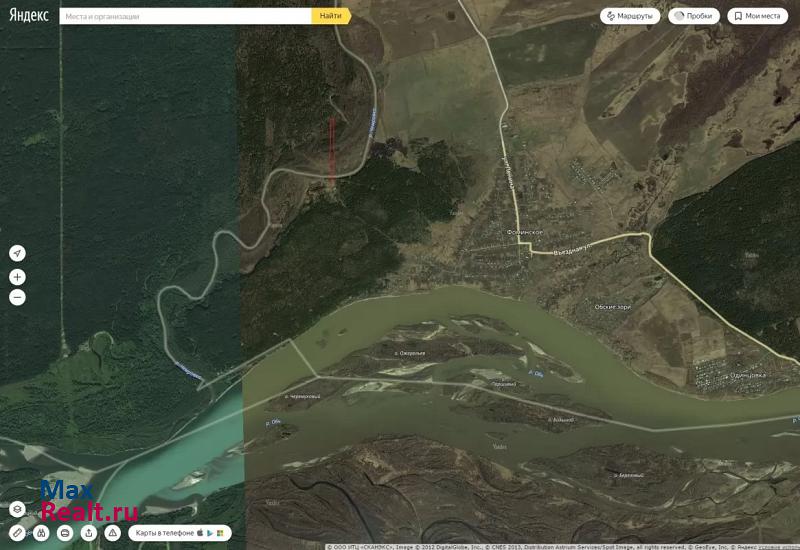800x550 pixels.
Task: Open panoramas with the binoculars icon
Action: tap(41, 533)
